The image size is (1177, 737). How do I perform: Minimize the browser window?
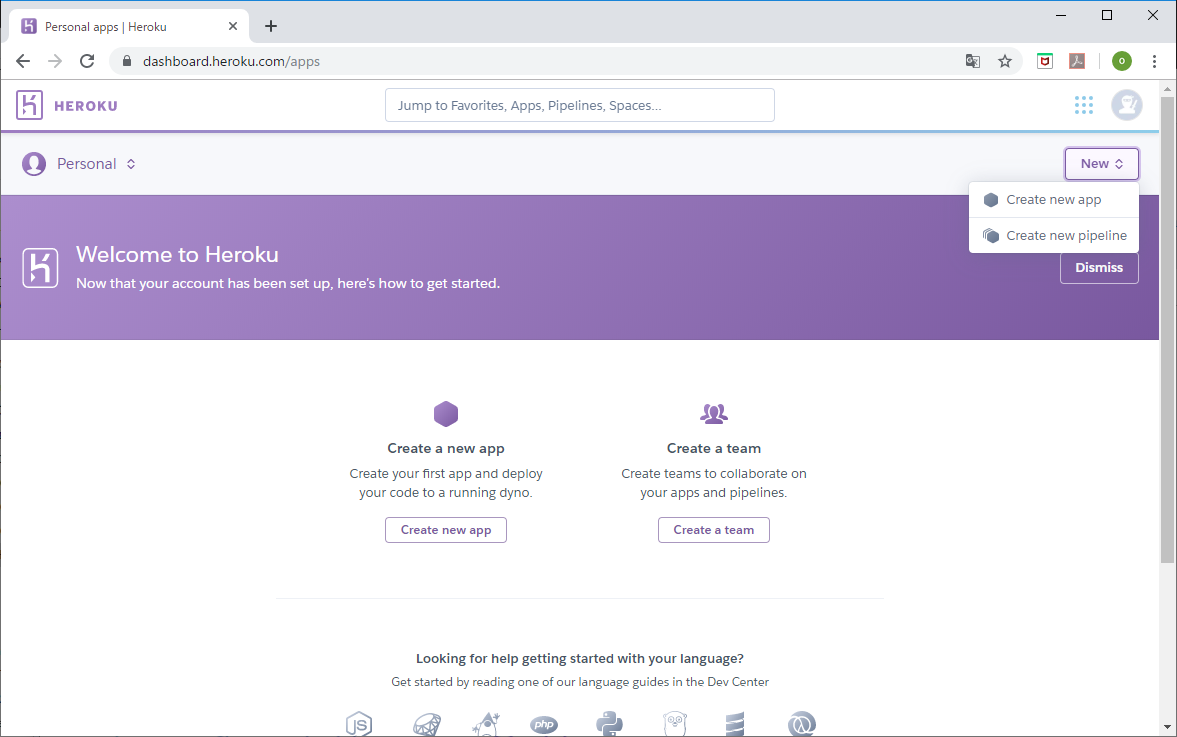(x=1061, y=15)
